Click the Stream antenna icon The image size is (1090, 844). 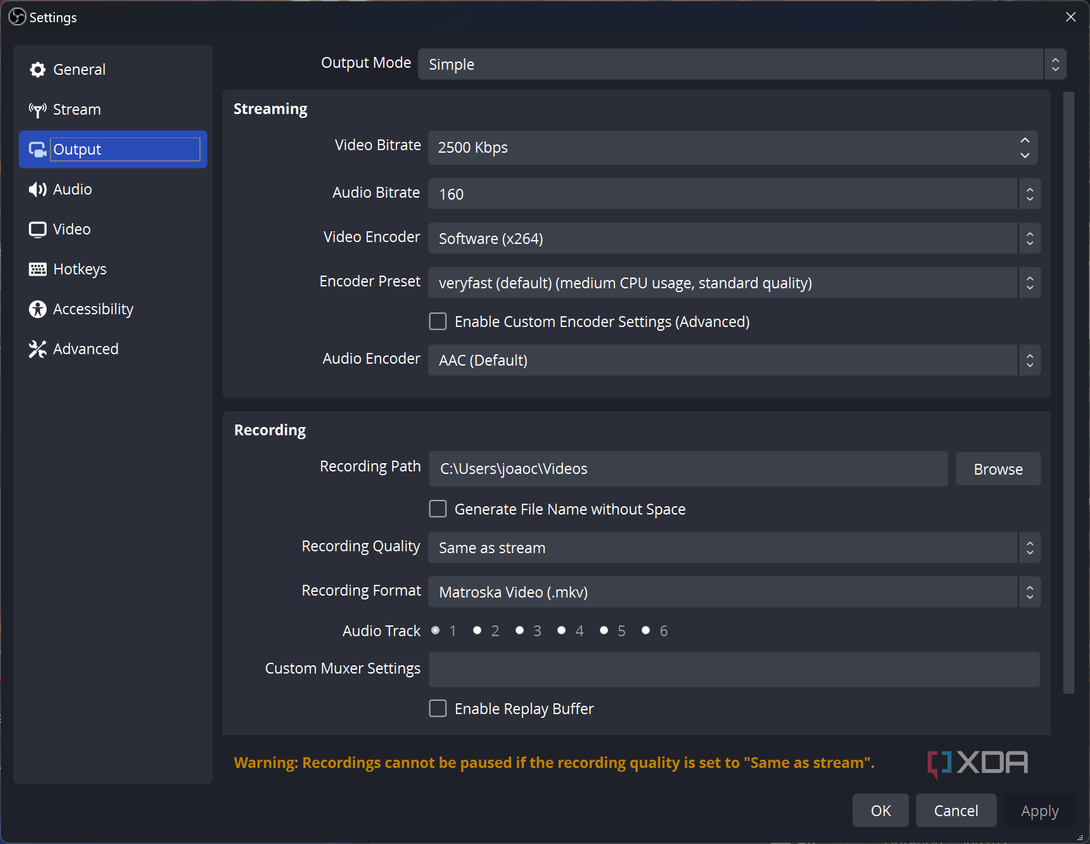pyautogui.click(x=38, y=110)
